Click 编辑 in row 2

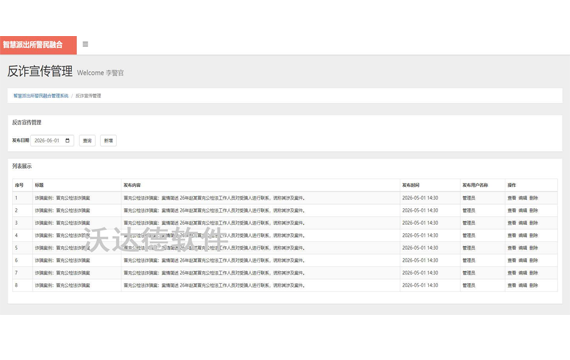pos(523,211)
